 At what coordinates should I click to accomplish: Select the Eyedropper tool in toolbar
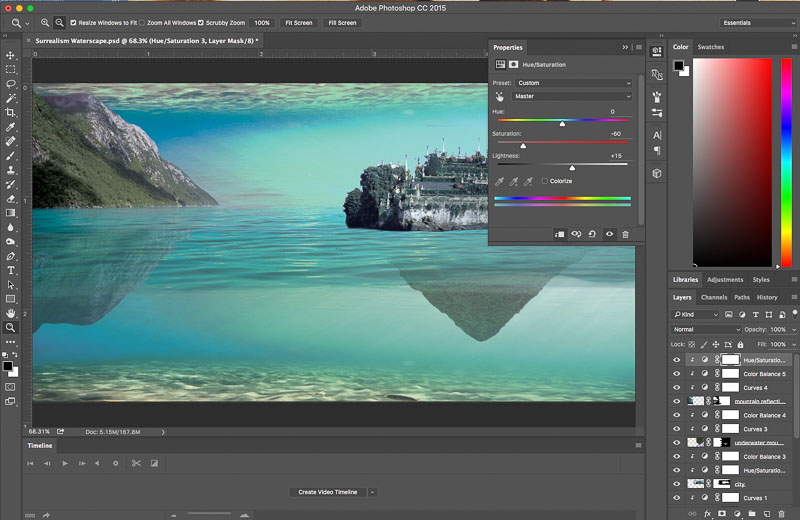click(x=10, y=127)
